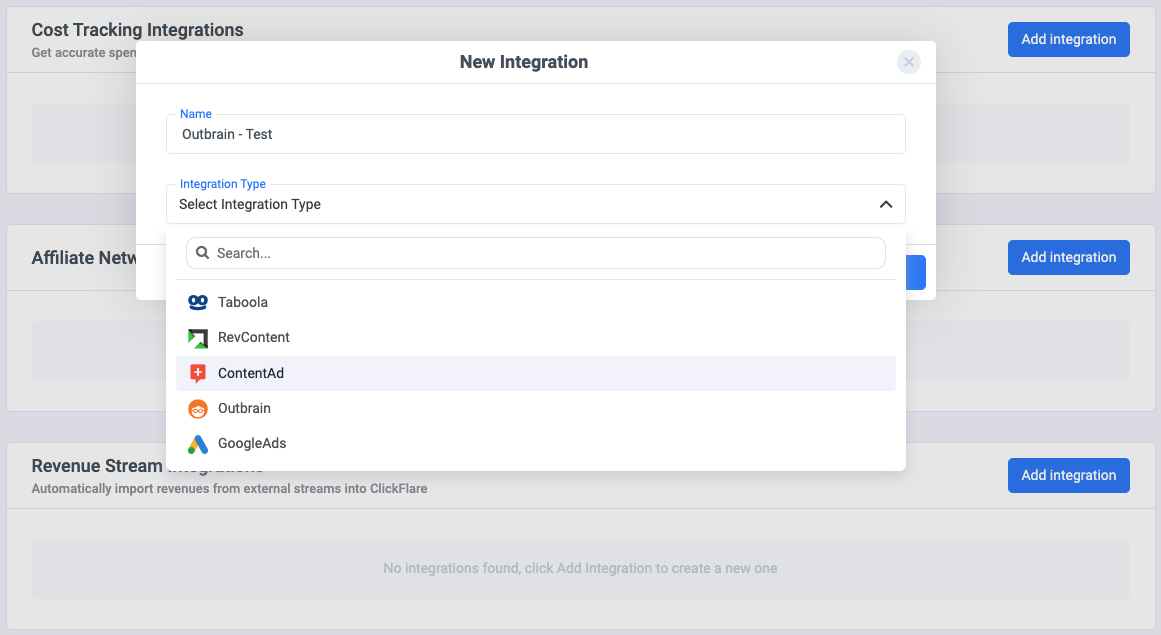Select GoogleAds integration type
This screenshot has height=635, width=1161.
pyautogui.click(x=535, y=443)
